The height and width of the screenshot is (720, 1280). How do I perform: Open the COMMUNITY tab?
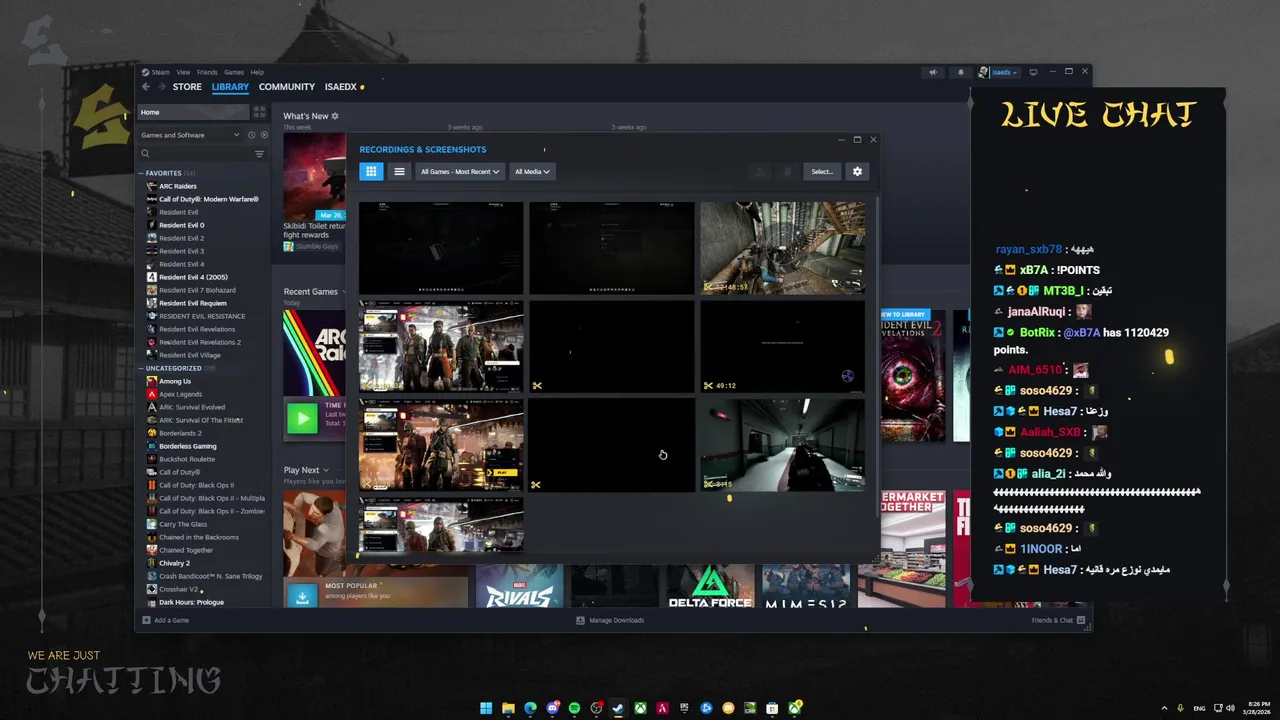[x=287, y=87]
